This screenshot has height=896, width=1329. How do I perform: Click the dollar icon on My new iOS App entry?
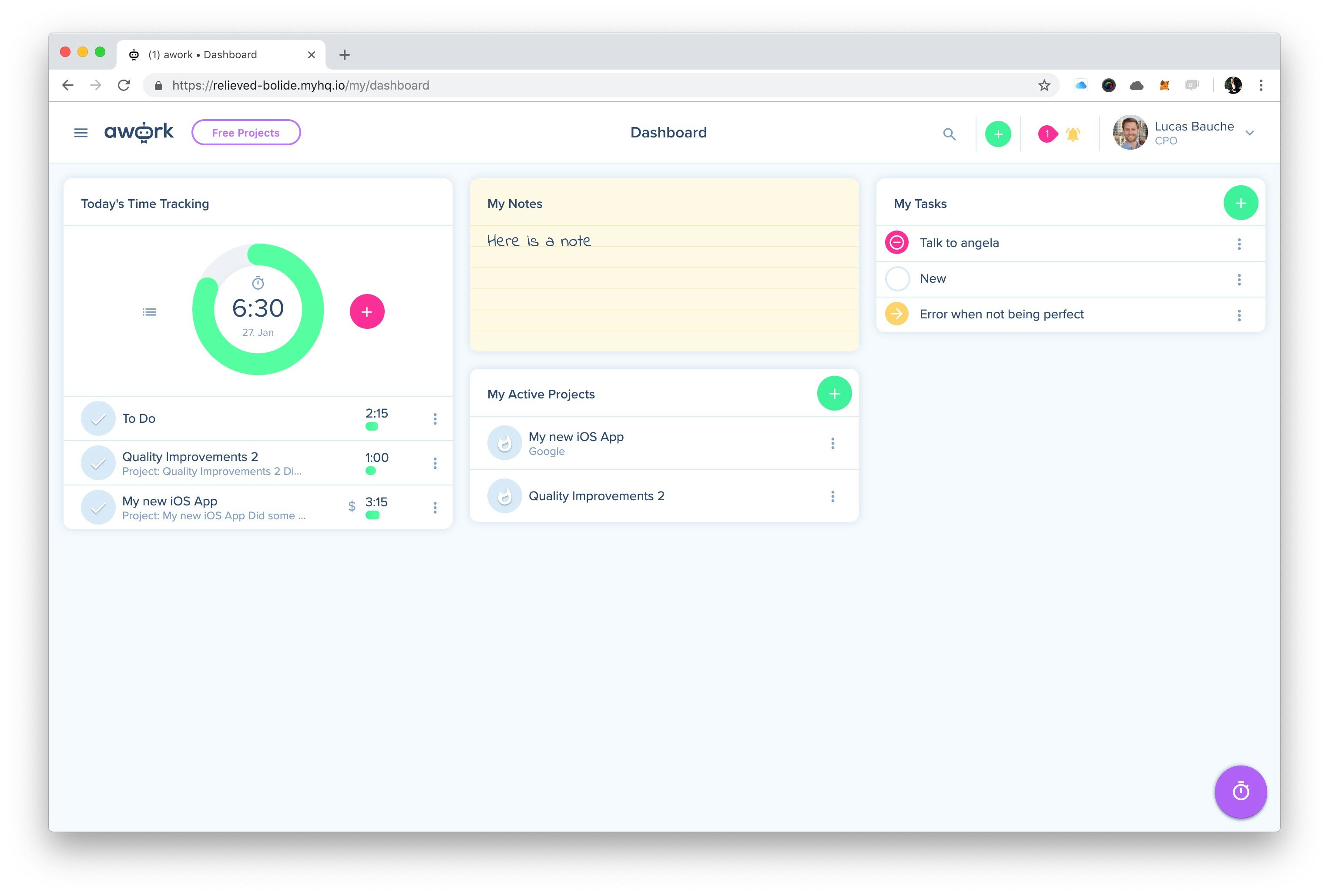(352, 506)
